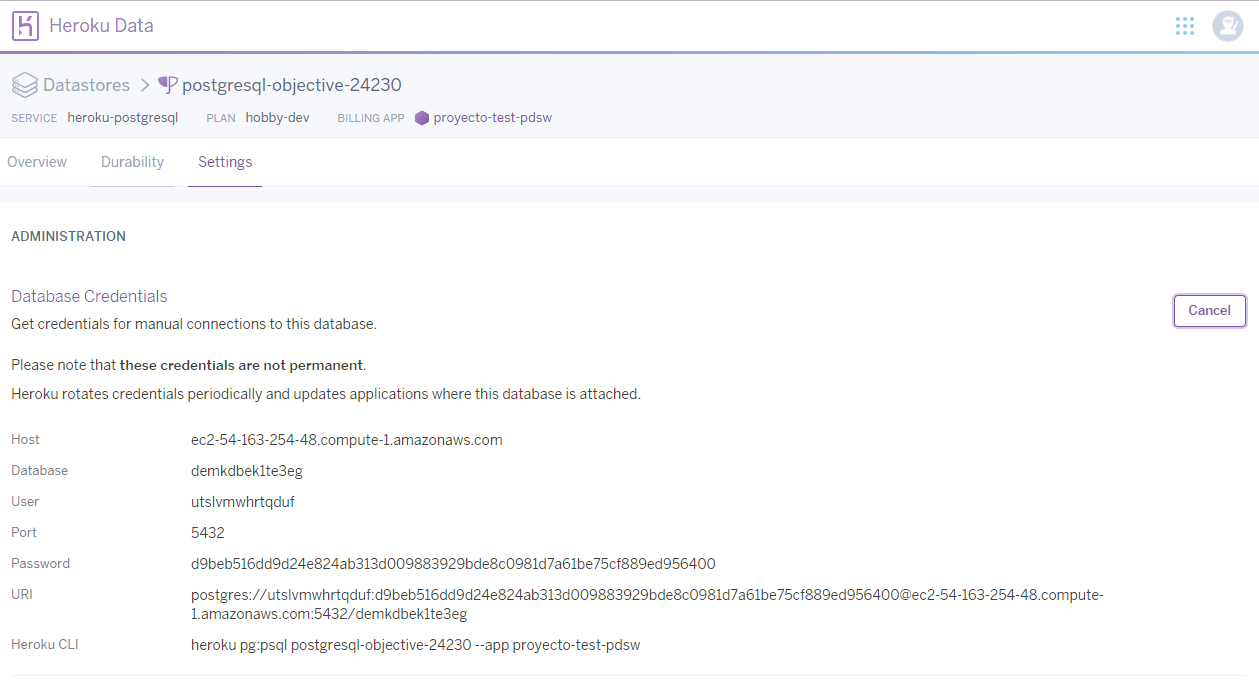
Task: Open the Heroku Data home link
Action: click(101, 26)
